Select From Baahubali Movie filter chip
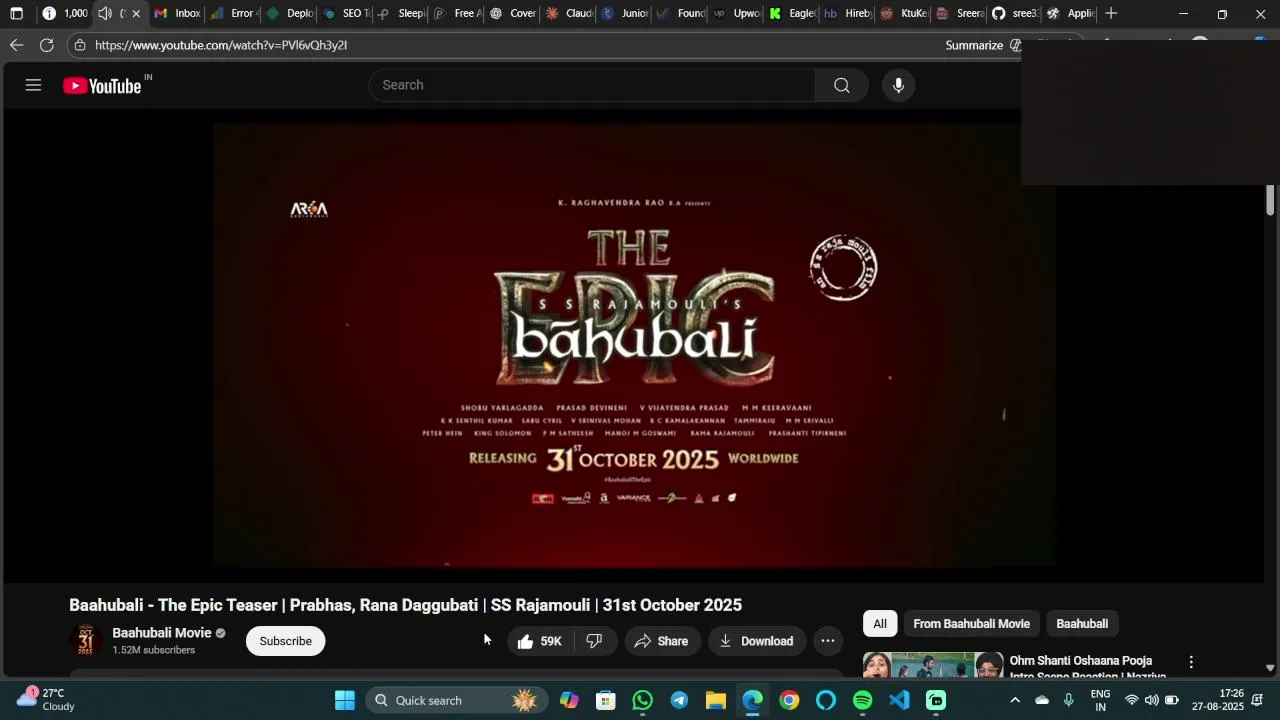The image size is (1280, 720). pos(971,624)
